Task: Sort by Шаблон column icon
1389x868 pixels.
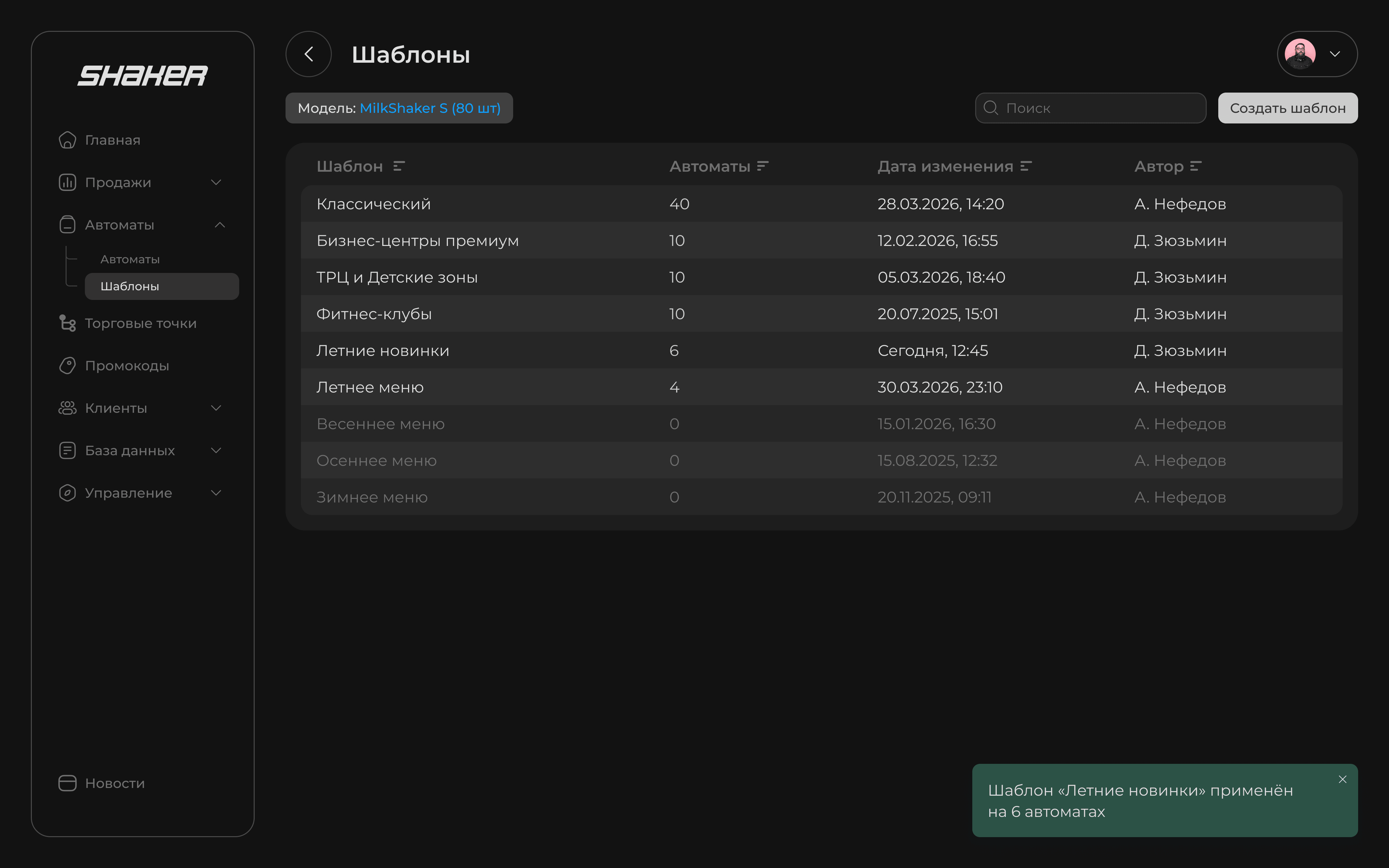Action: (399, 167)
